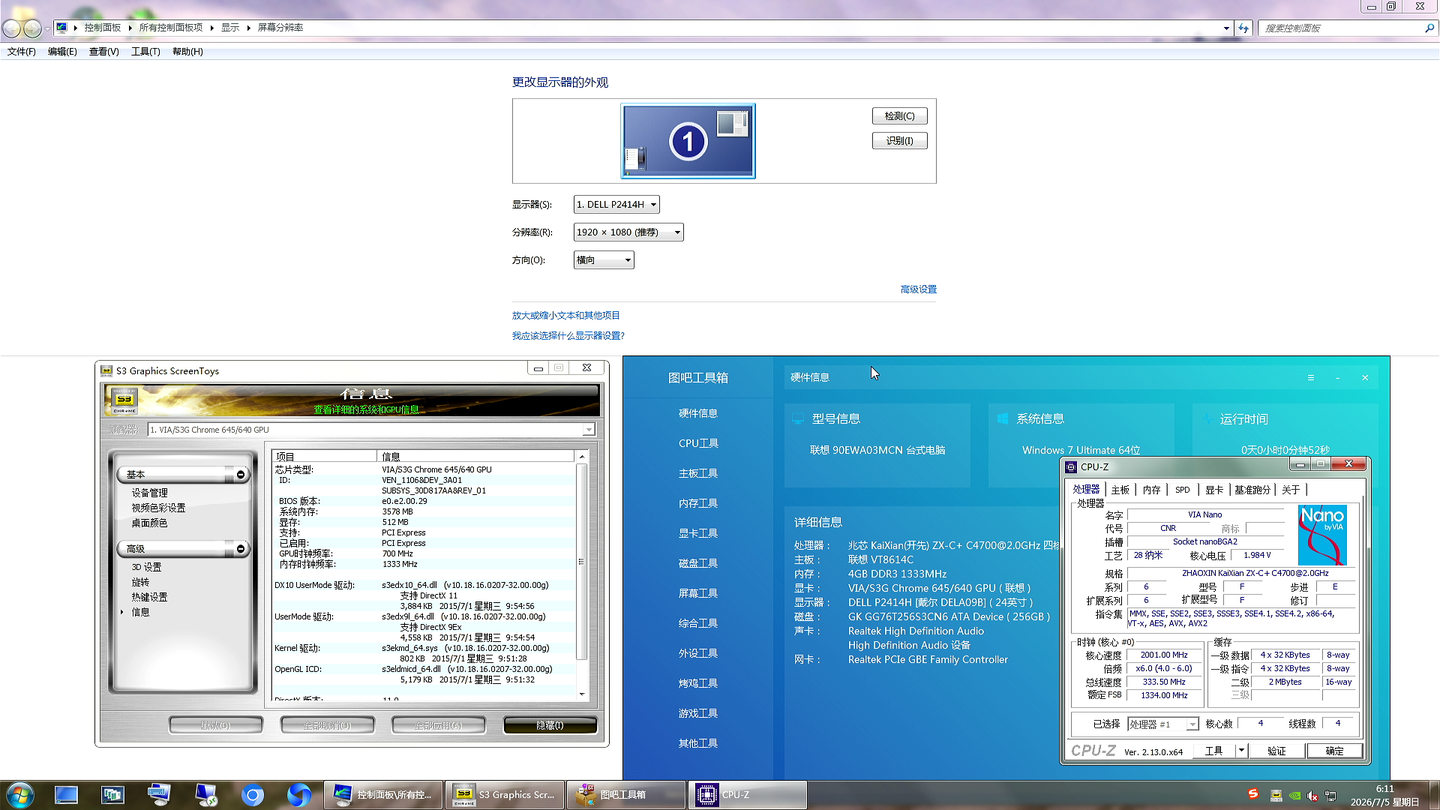Open the 文件(F) menu
Screen dimensions: 1440x810
(22, 52)
